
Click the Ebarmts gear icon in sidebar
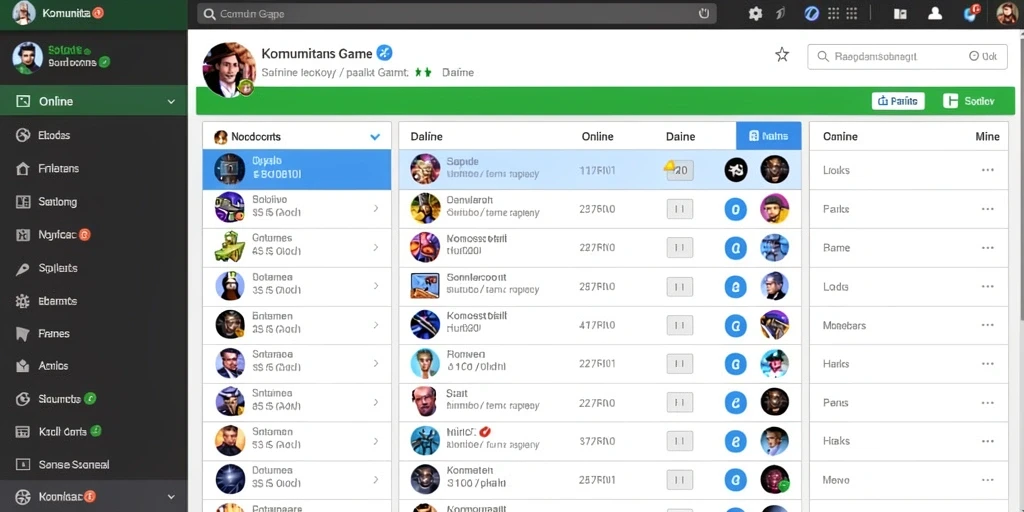[23, 301]
